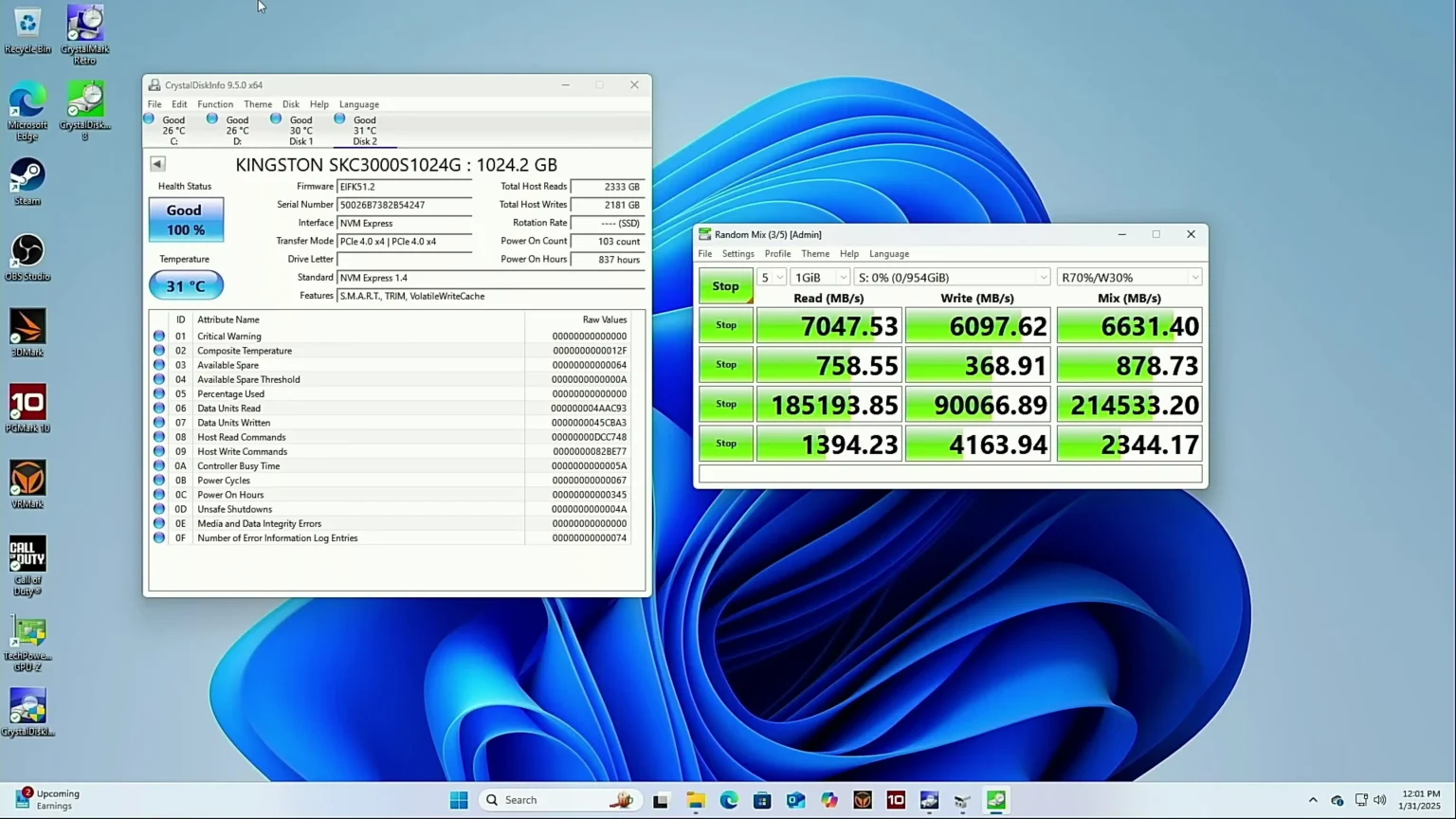The width and height of the screenshot is (1456, 819).
Task: Click Stop button beside 1394.23 read
Action: tap(726, 444)
